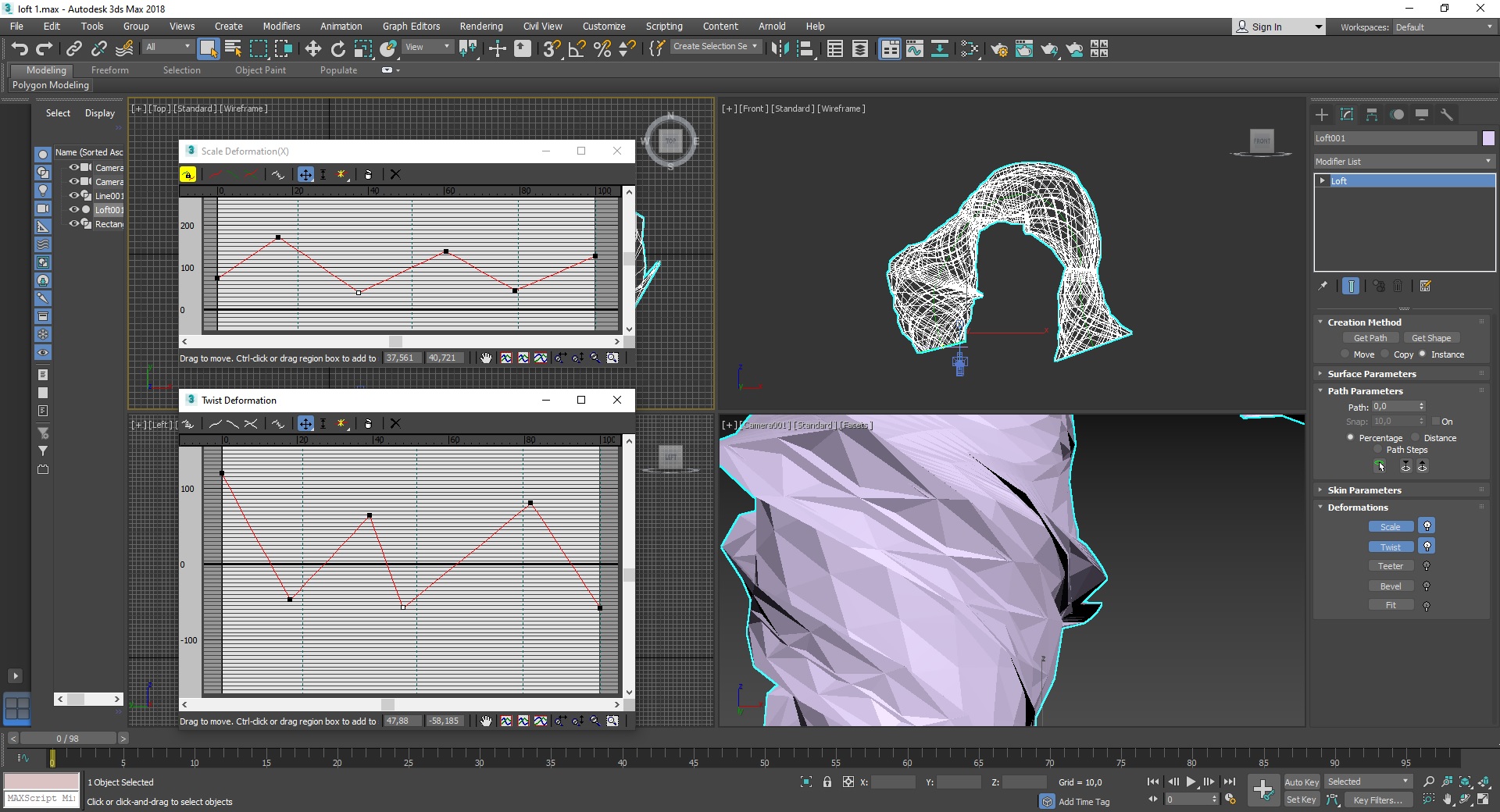The height and width of the screenshot is (812, 1500).
Task: Click Make Symmetrical lock in Scale Deformation
Action: 187,174
